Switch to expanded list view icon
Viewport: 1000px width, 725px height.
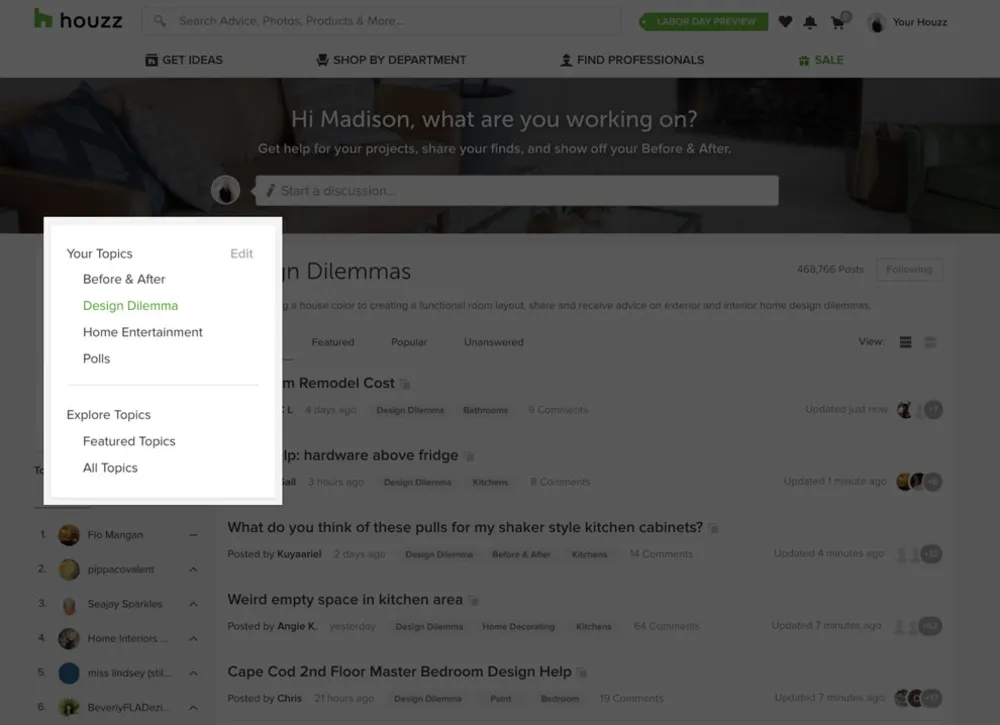(931, 342)
